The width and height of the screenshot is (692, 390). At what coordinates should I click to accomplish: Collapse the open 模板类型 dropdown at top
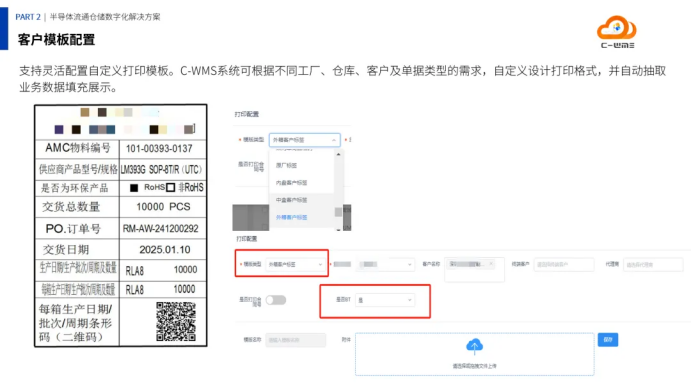(x=305, y=140)
